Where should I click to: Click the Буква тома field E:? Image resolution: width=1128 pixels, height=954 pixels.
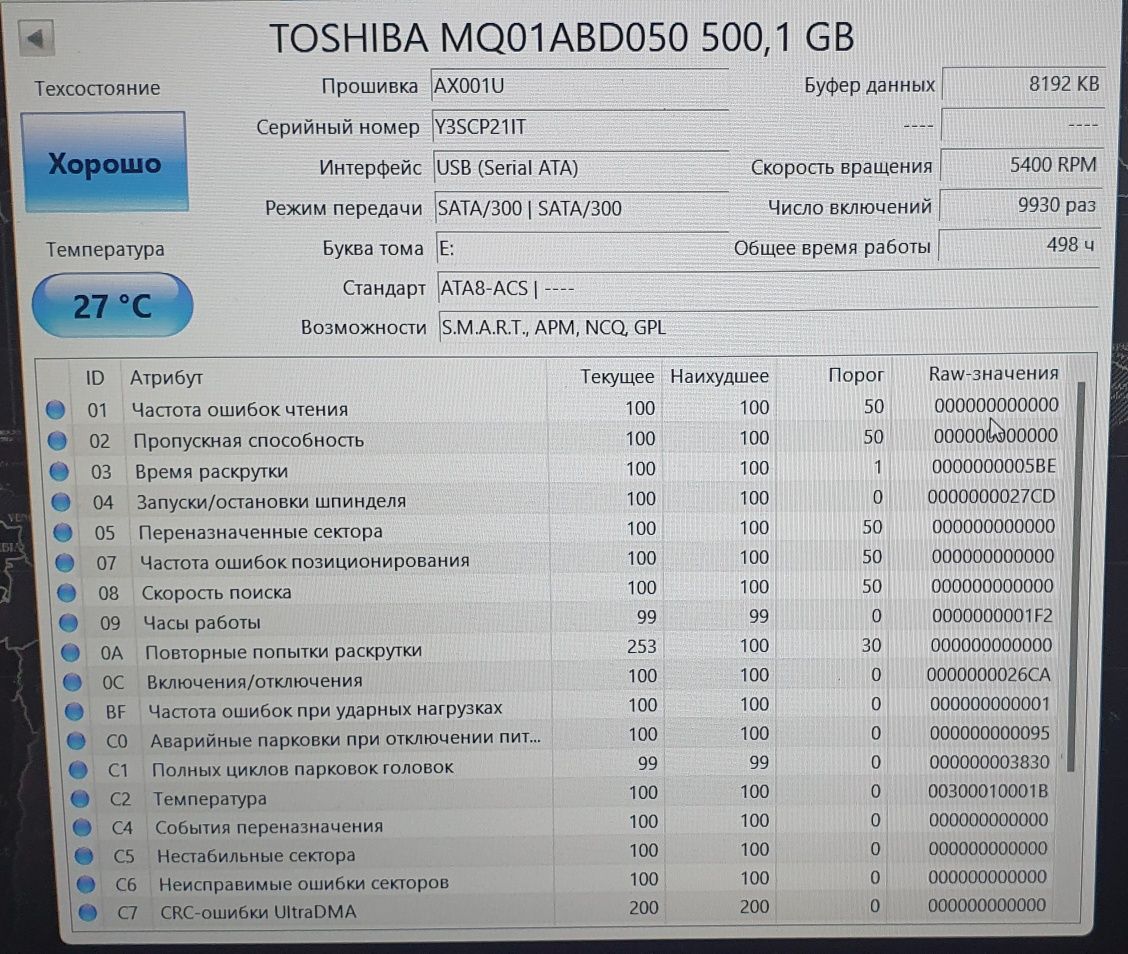coord(583,248)
